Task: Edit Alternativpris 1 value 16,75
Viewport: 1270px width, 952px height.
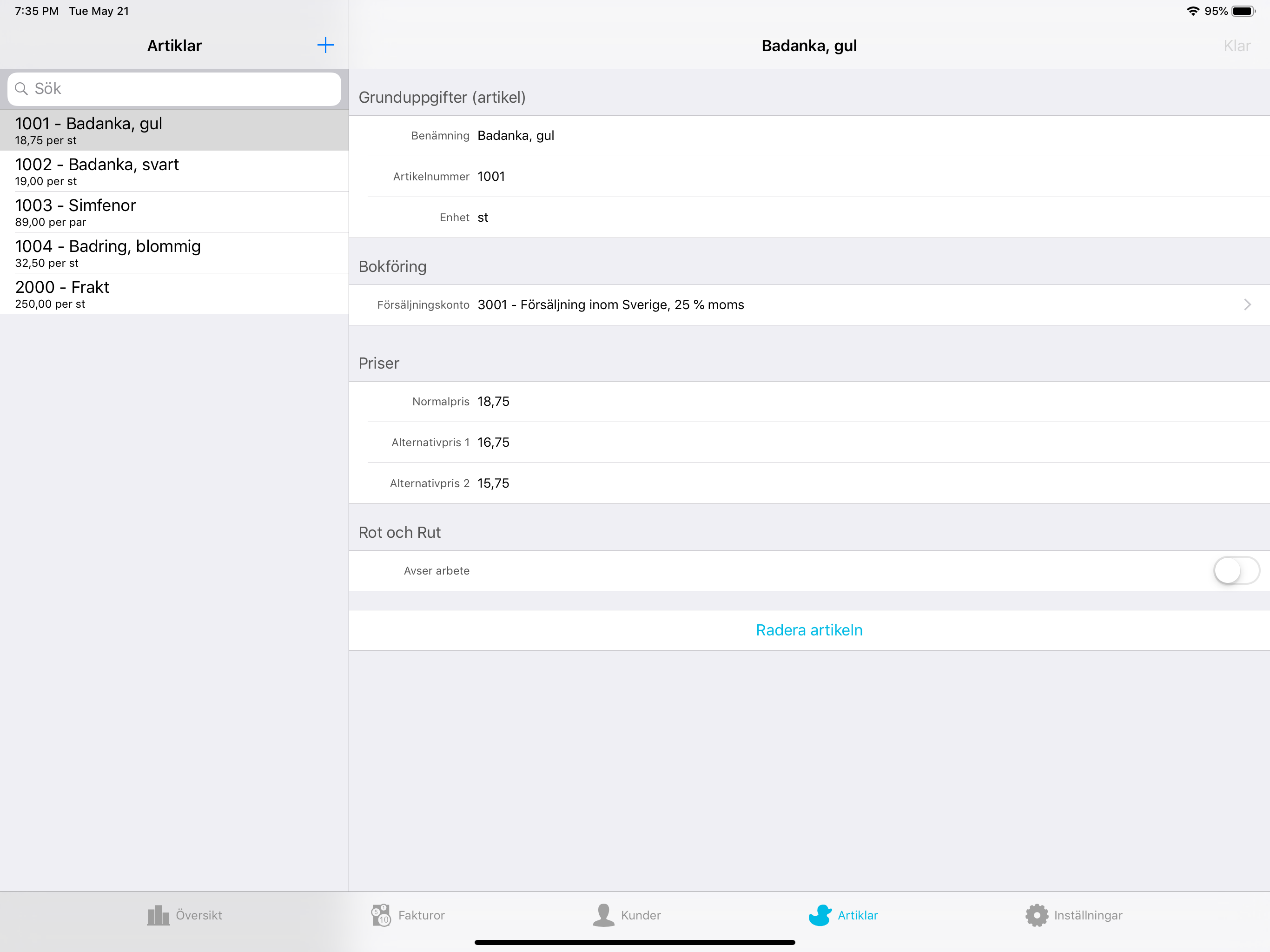Action: (493, 442)
